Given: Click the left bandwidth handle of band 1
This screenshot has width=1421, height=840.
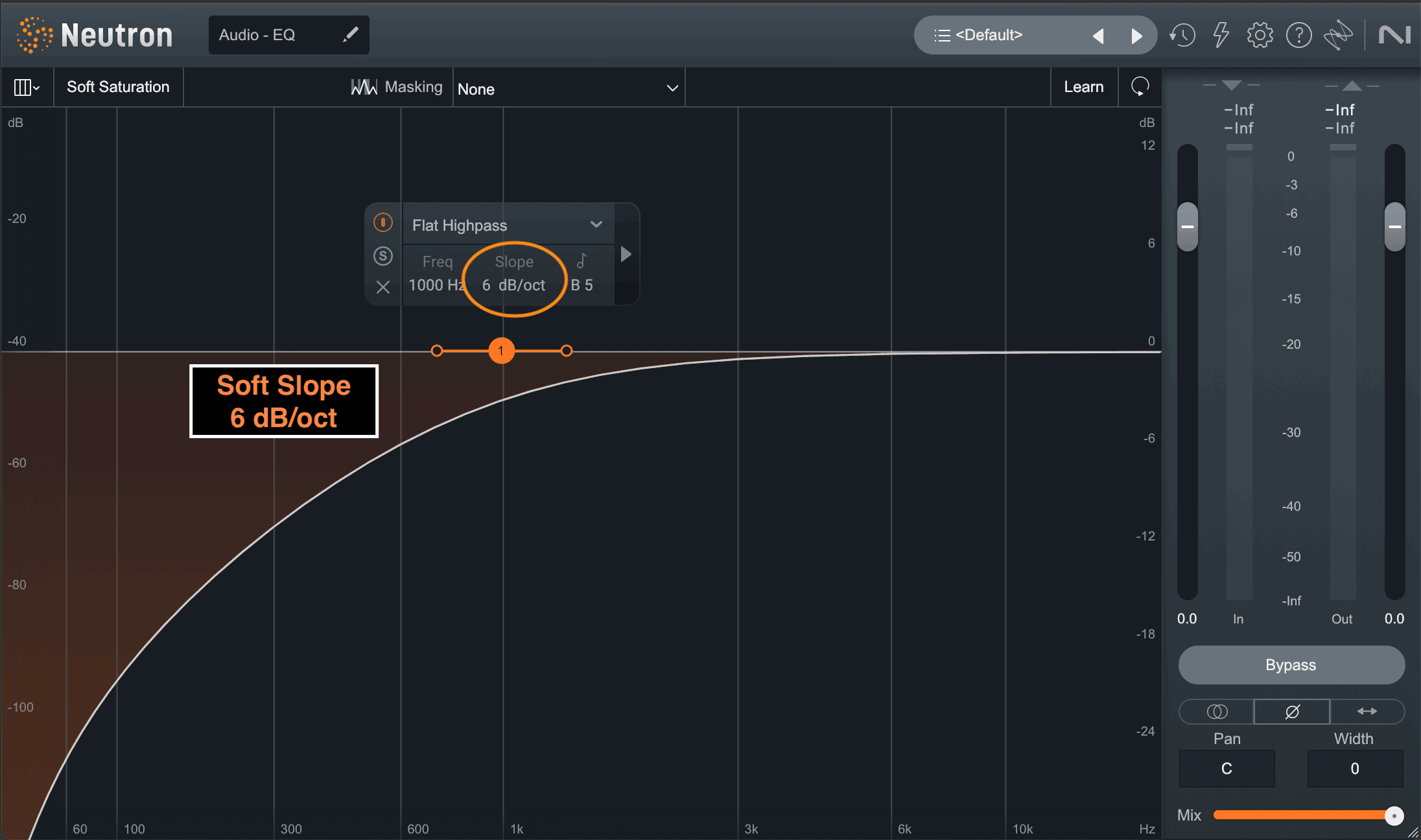Looking at the screenshot, I should point(437,351).
